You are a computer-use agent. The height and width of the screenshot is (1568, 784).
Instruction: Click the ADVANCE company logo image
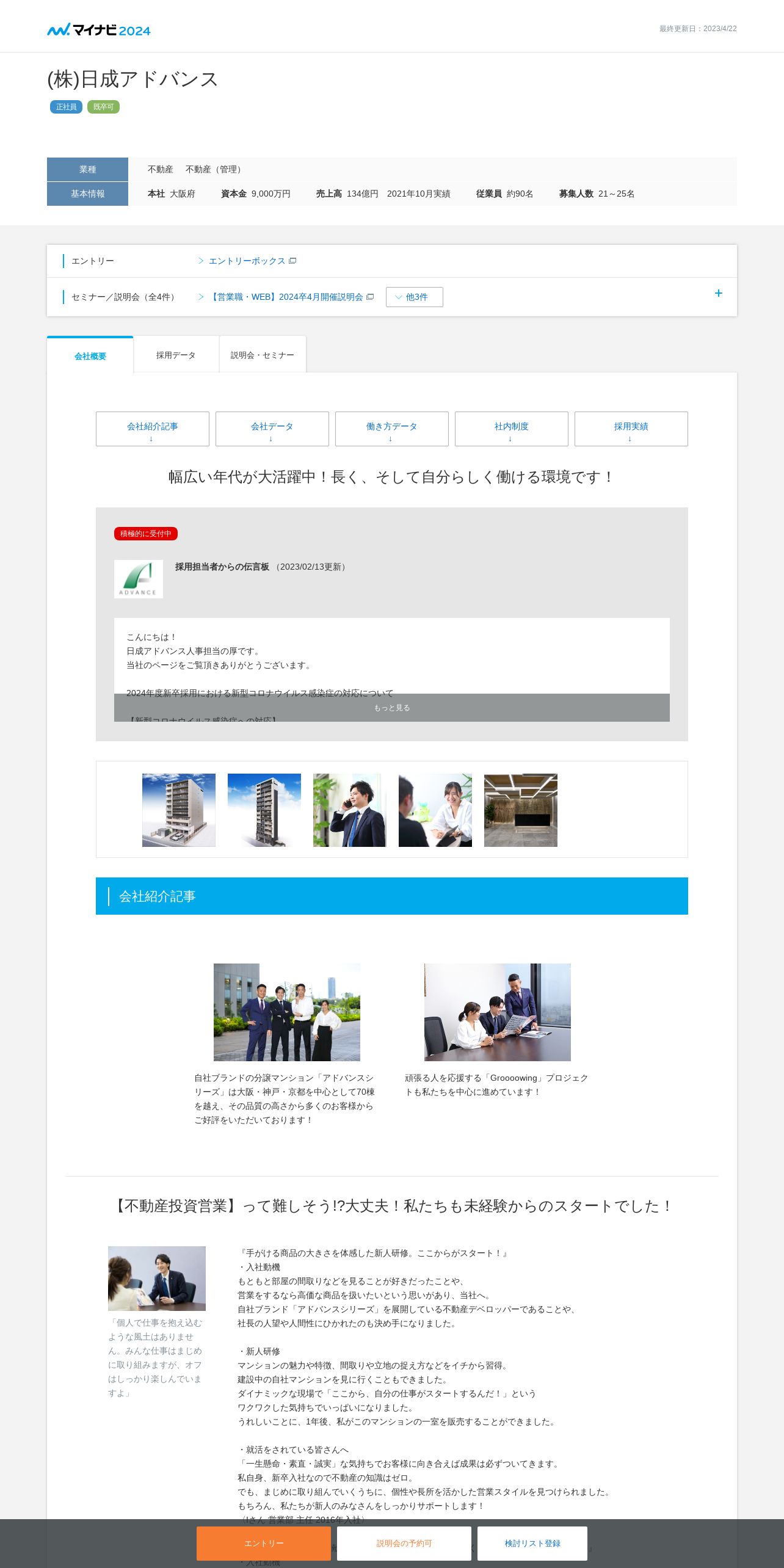139,579
